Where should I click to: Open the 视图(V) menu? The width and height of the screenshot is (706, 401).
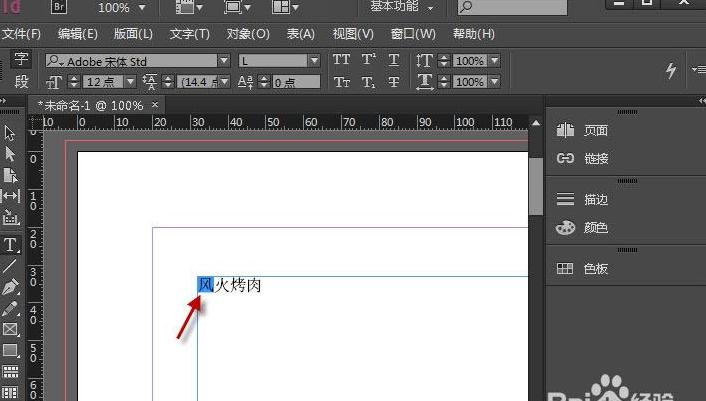353,34
